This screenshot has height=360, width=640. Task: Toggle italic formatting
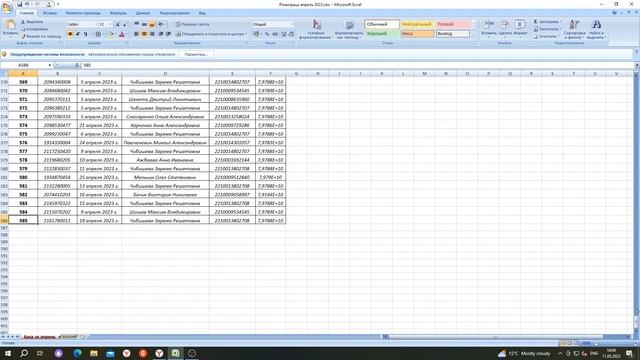[x=78, y=34]
